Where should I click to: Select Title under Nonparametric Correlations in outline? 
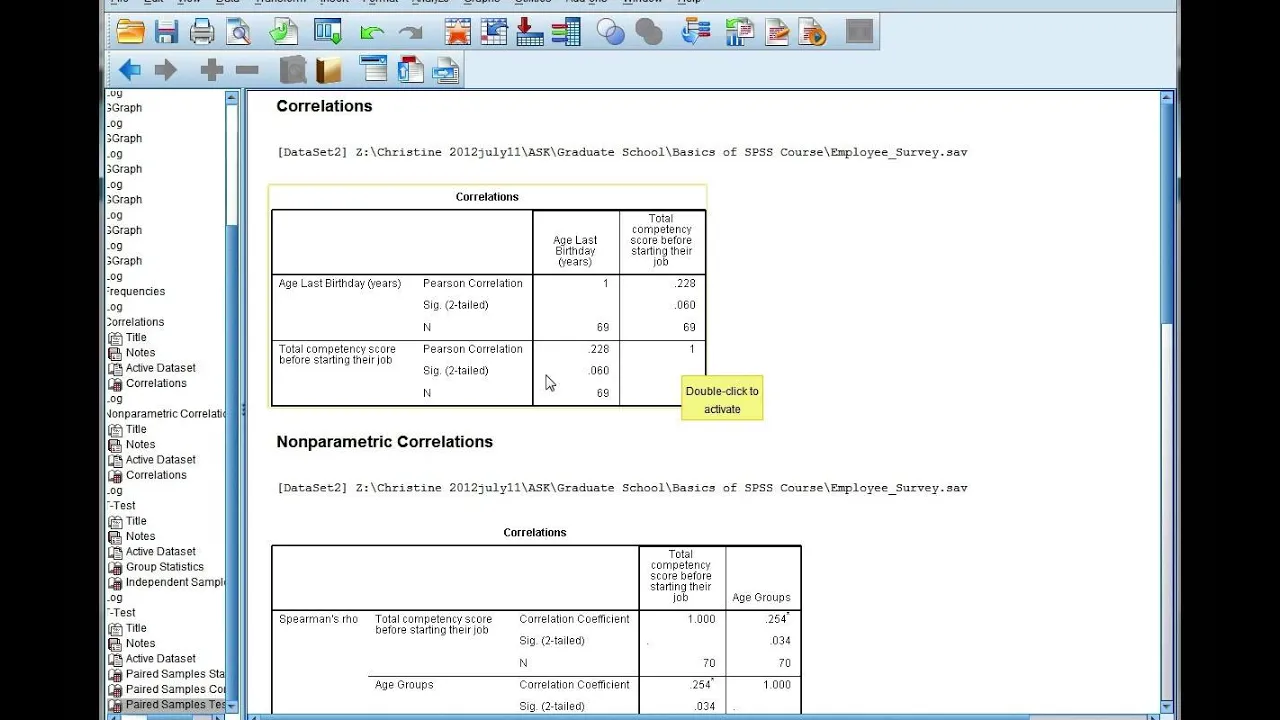pos(136,429)
